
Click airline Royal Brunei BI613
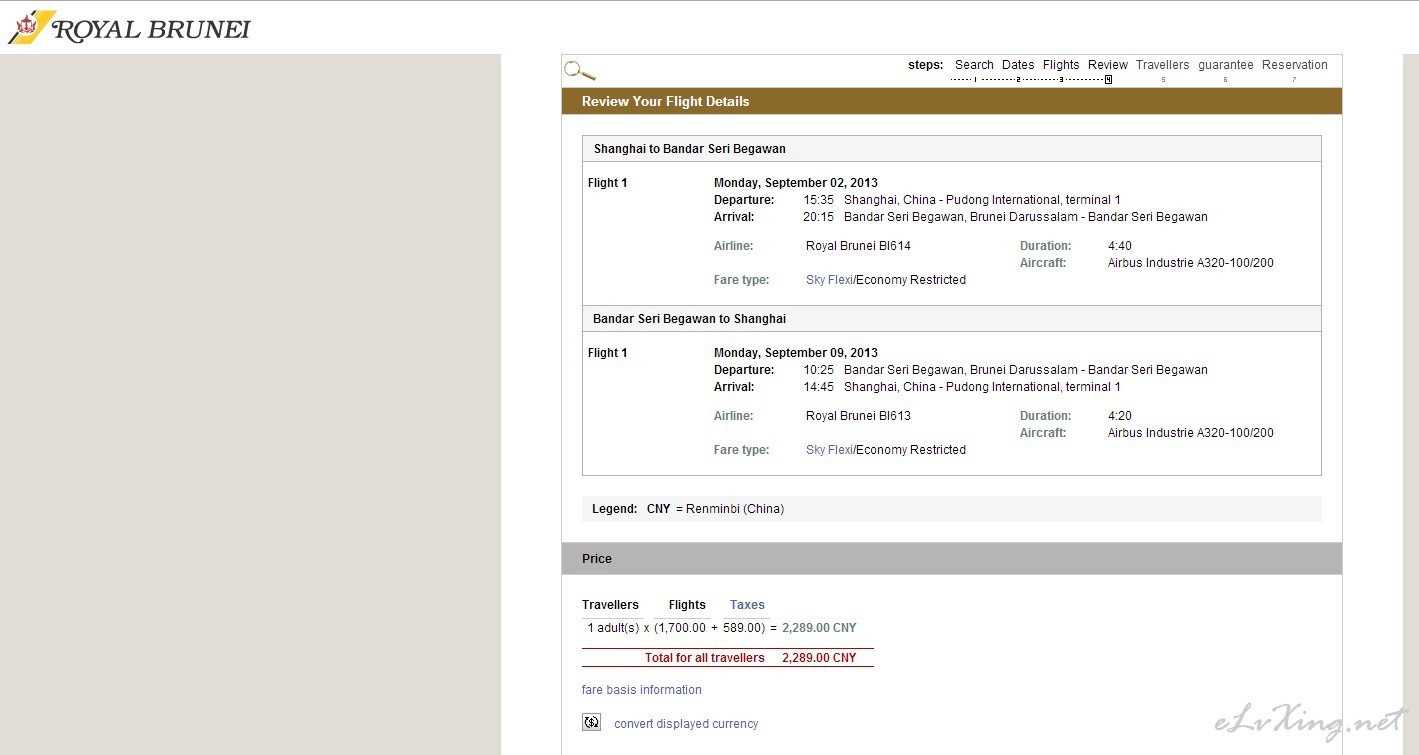point(858,416)
